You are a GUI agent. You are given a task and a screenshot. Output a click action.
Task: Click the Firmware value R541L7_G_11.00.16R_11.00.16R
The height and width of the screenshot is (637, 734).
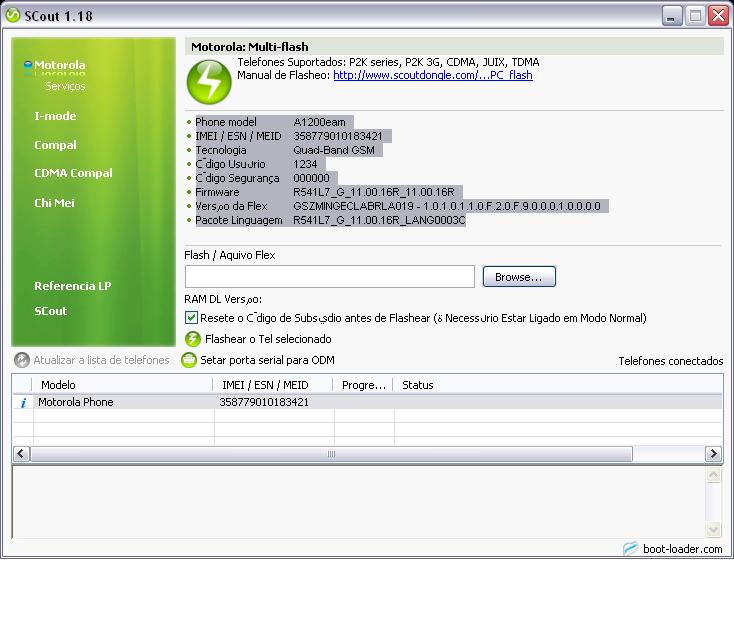pyautogui.click(x=374, y=192)
